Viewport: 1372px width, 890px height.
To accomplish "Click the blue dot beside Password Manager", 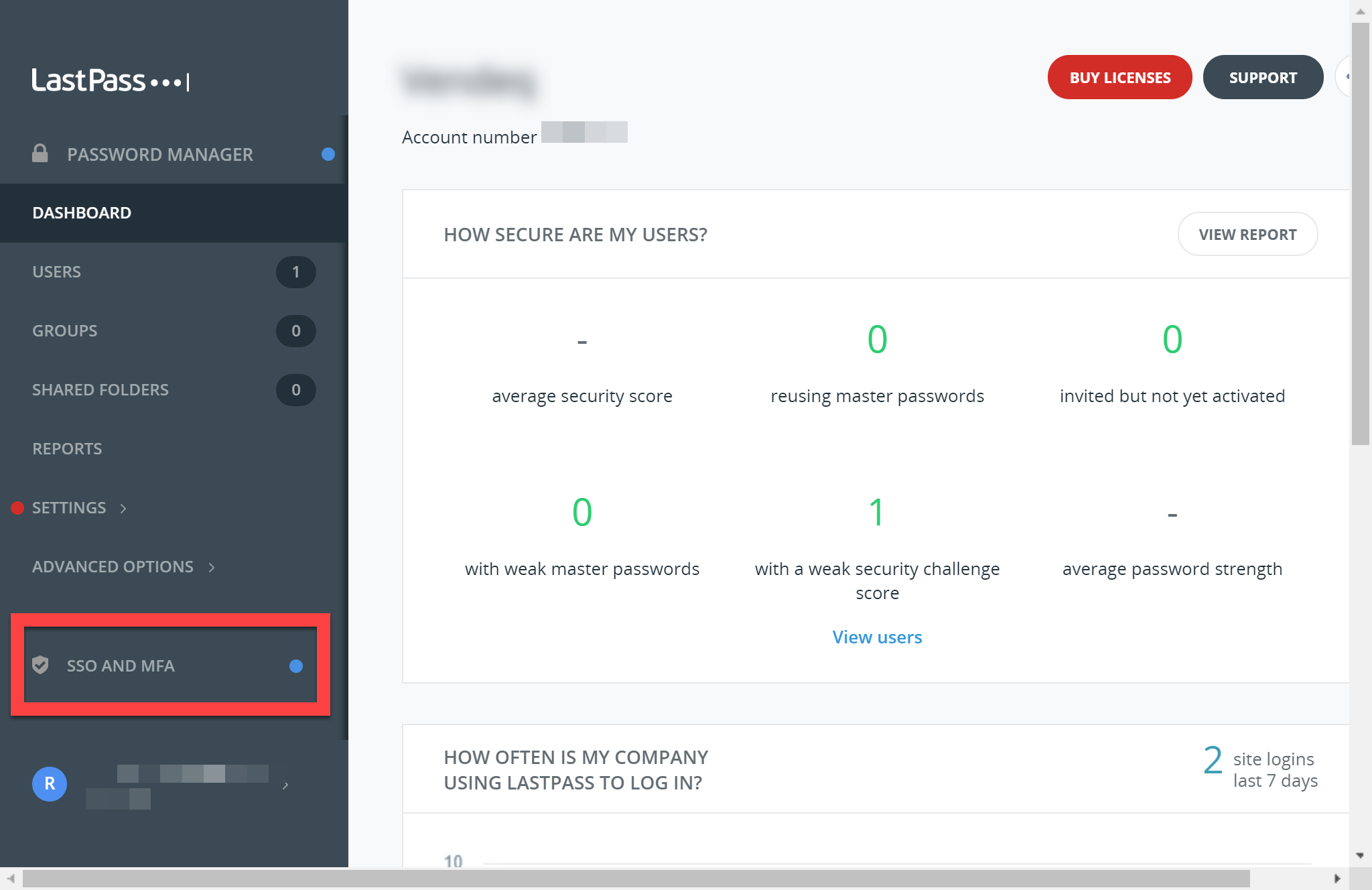I will click(328, 154).
